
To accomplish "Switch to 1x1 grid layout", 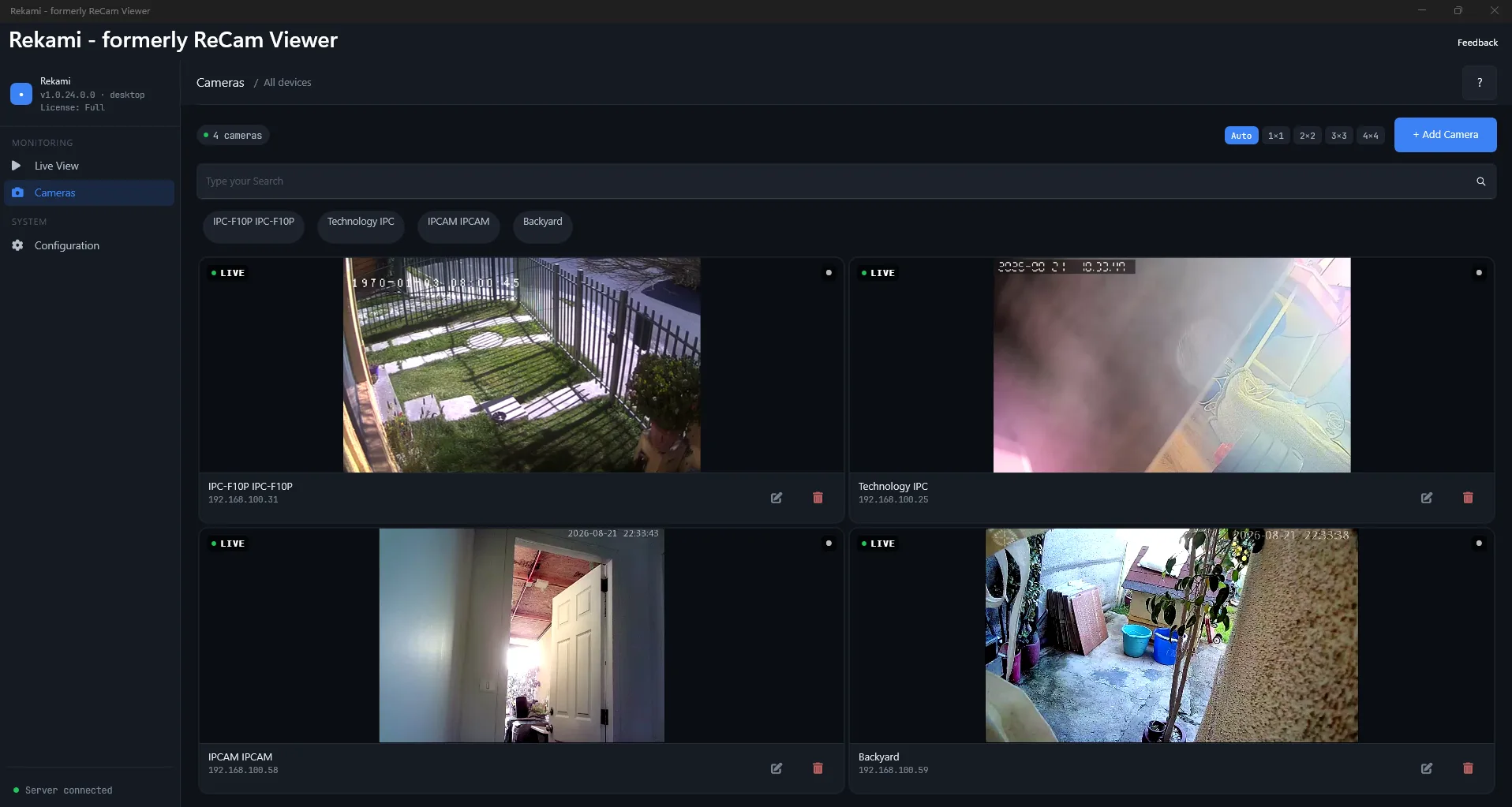I will (x=1275, y=136).
